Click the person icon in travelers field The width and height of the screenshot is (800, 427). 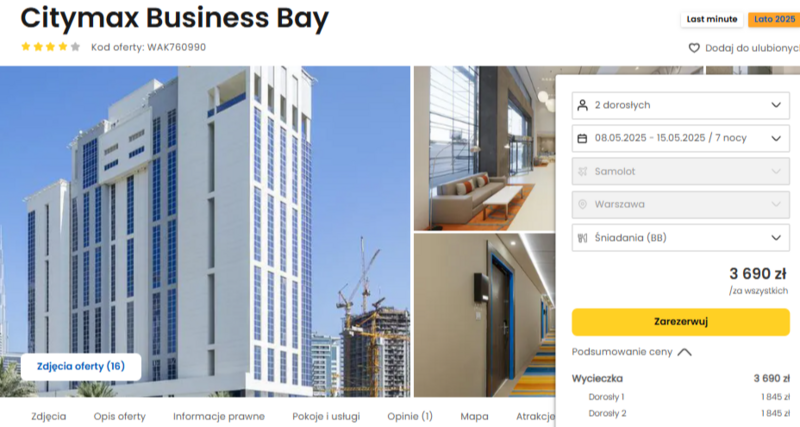pos(582,105)
